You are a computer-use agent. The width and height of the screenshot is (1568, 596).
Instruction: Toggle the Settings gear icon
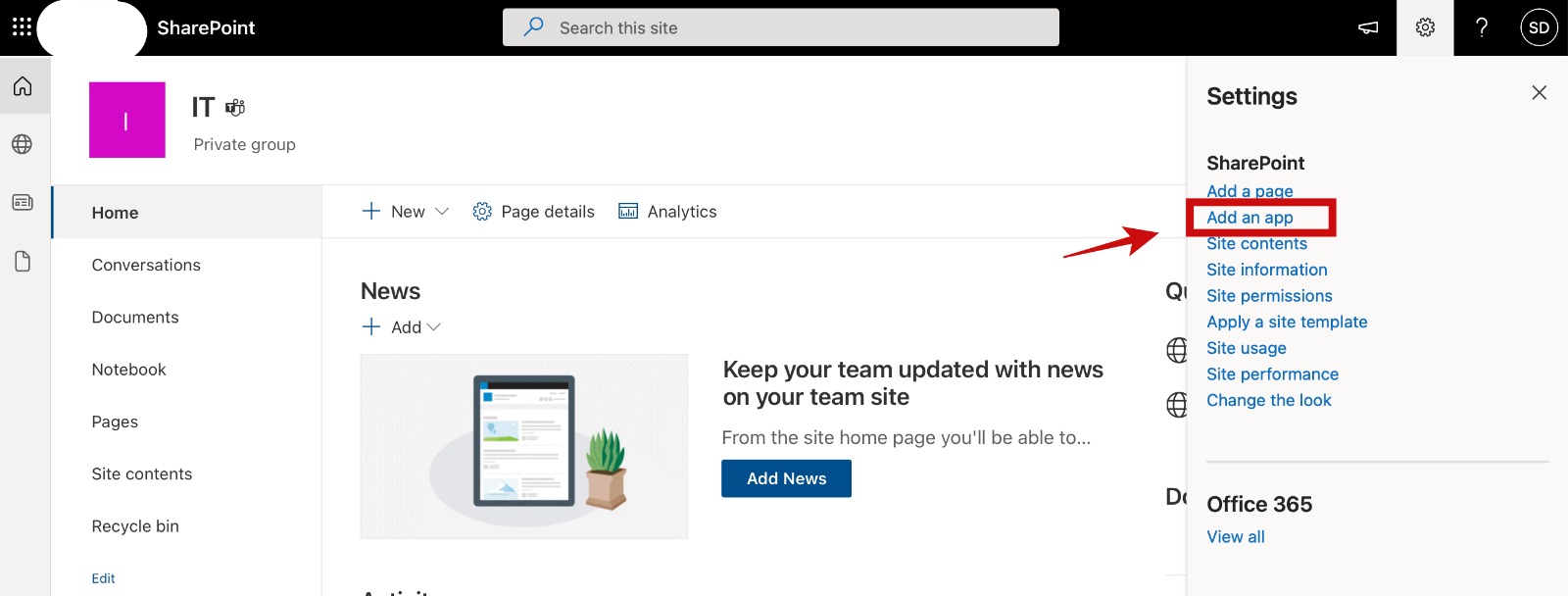coord(1425,27)
